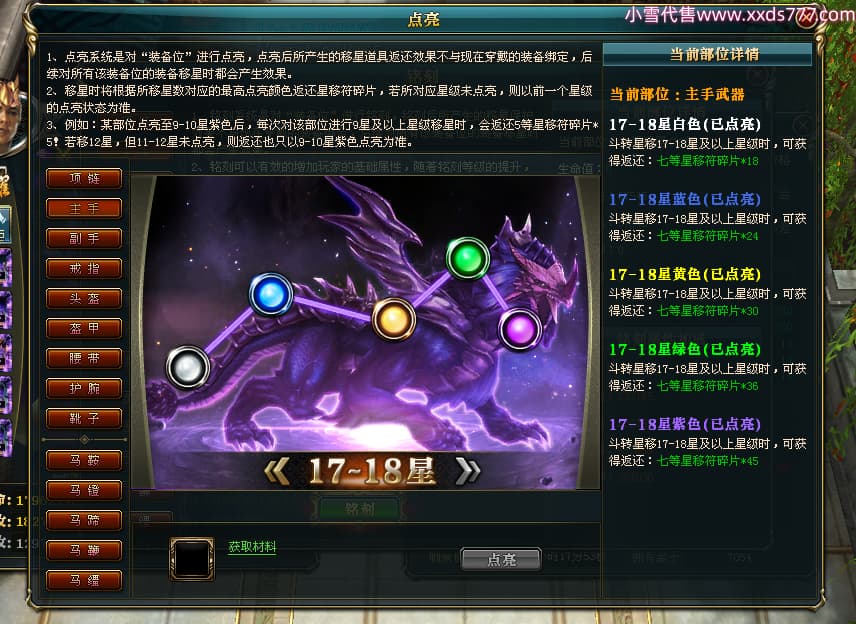Select the 马鞍 mount slot
856x624 pixels.
click(x=84, y=460)
